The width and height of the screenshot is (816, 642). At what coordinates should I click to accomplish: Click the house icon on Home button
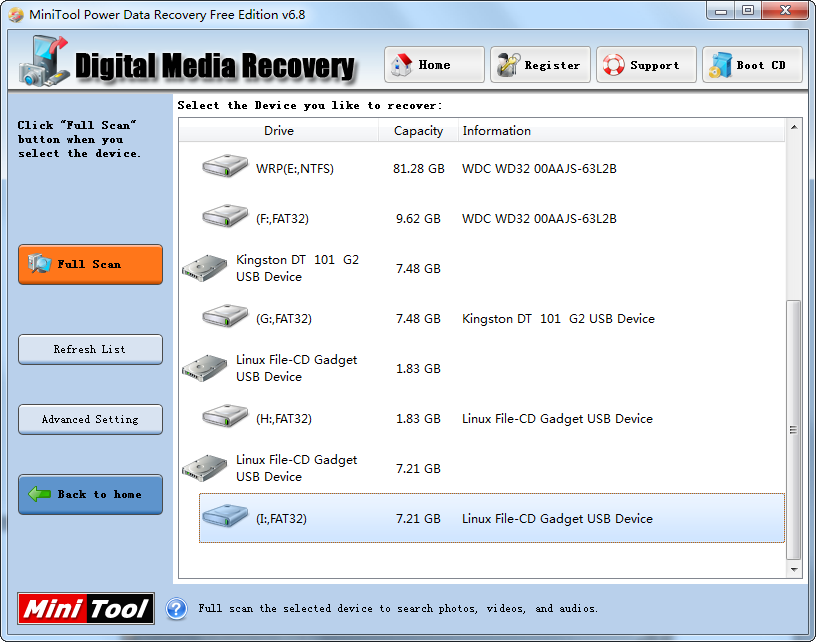click(x=401, y=65)
